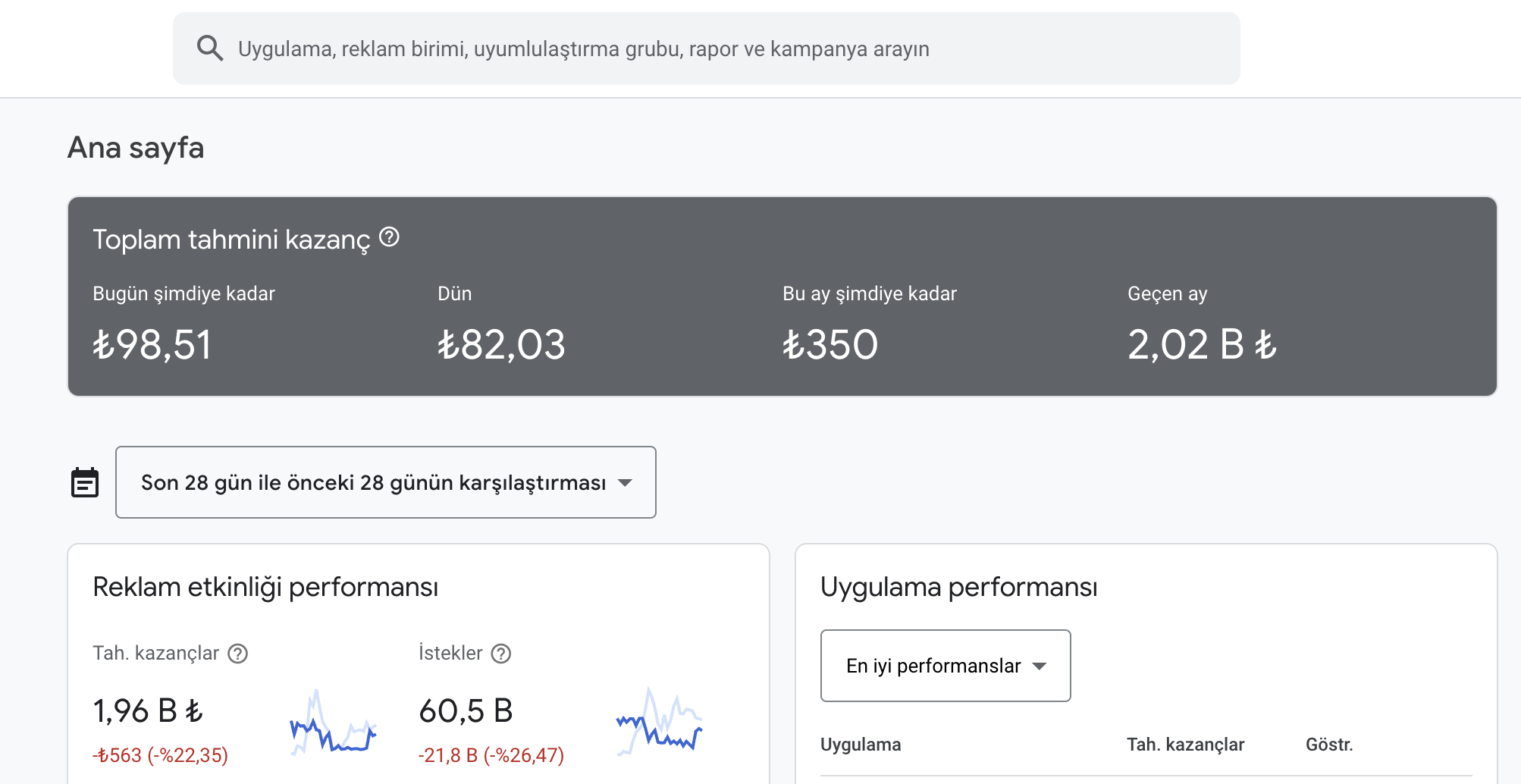
Task: Click the İstekler sparkline chart
Action: pyautogui.click(x=660, y=722)
